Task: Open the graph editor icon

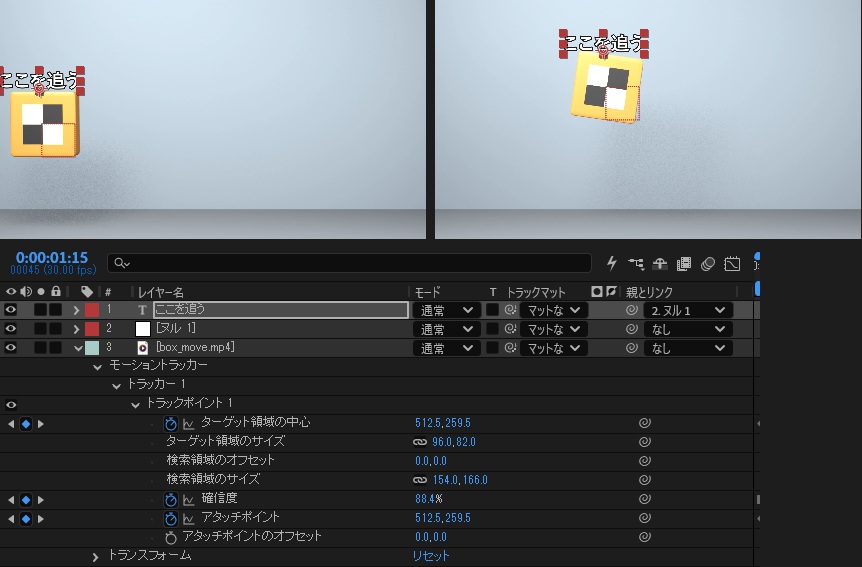Action: [732, 264]
